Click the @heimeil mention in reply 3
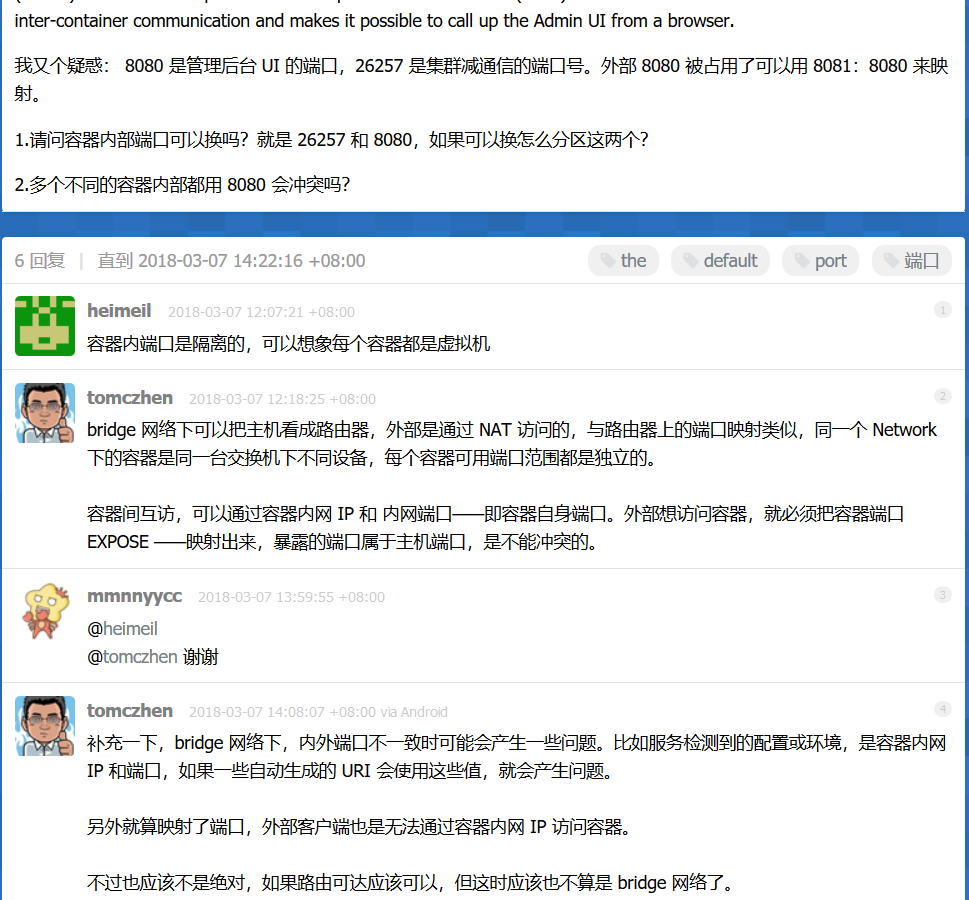Image resolution: width=969 pixels, height=900 pixels. click(x=130, y=628)
